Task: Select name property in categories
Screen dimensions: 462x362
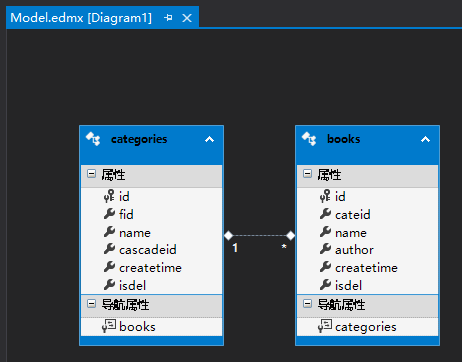Action: [x=152, y=232]
